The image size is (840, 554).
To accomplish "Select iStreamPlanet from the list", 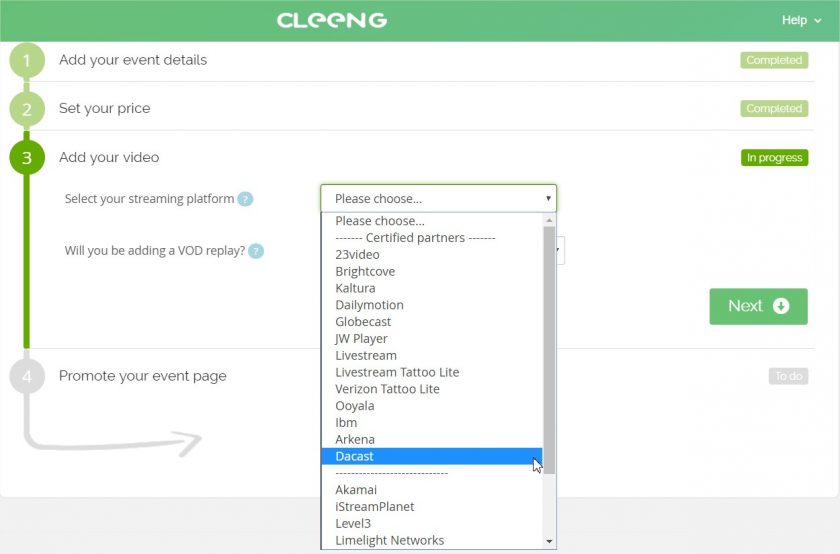I will click(432, 506).
